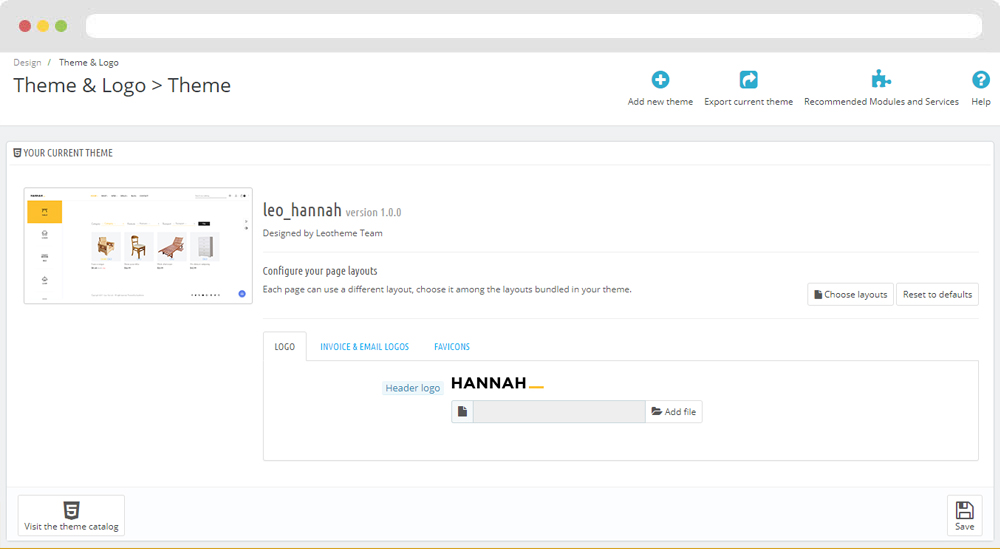The width and height of the screenshot is (1000, 549).
Task: Click the document icon beside file field
Action: (462, 411)
